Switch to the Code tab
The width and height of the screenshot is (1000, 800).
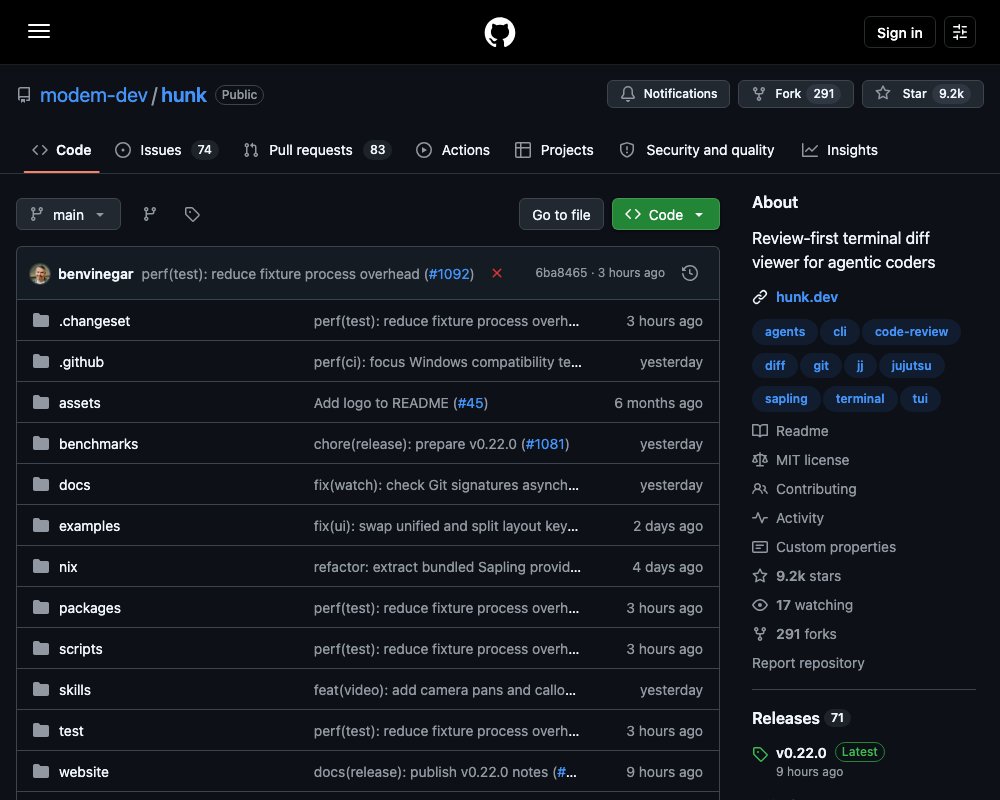(x=61, y=150)
